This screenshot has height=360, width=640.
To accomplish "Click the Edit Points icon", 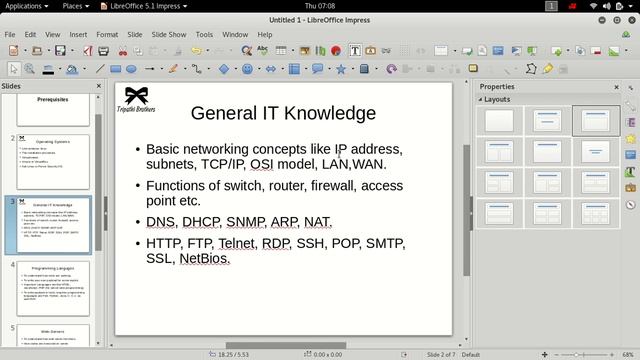I will tap(531, 69).
